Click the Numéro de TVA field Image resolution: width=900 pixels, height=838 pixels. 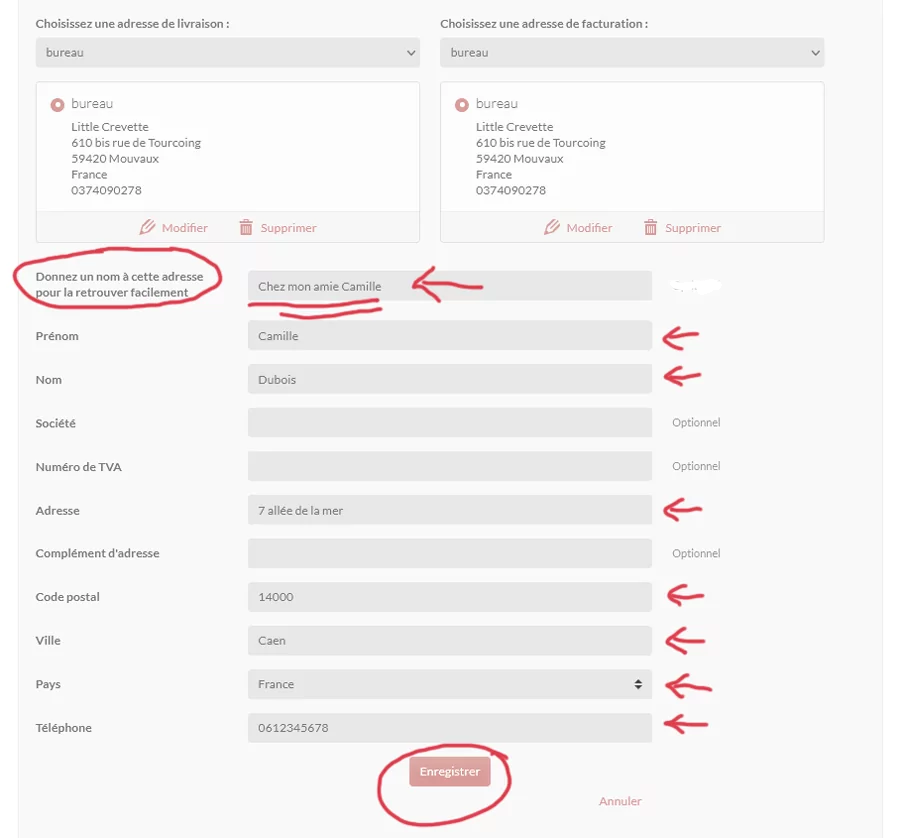coord(450,466)
